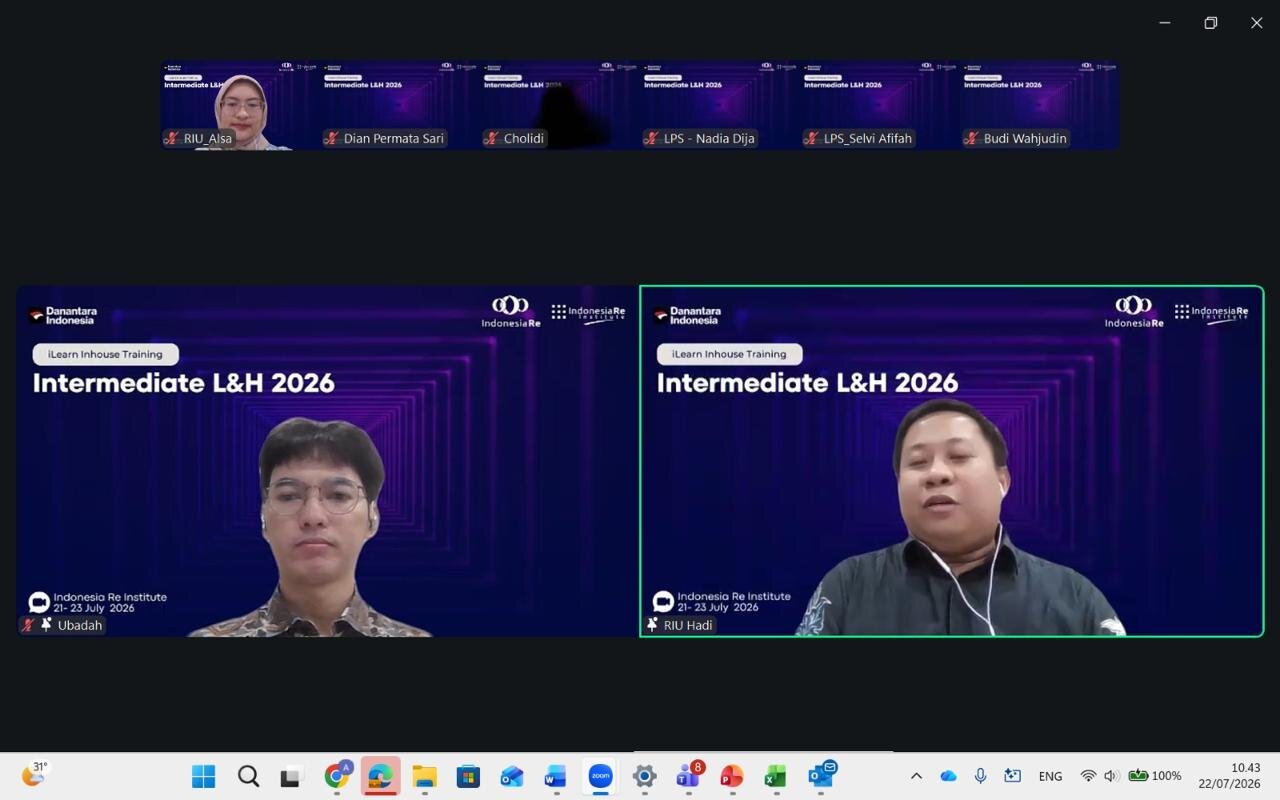
Task: Click the Cholidi name label
Action: (524, 138)
